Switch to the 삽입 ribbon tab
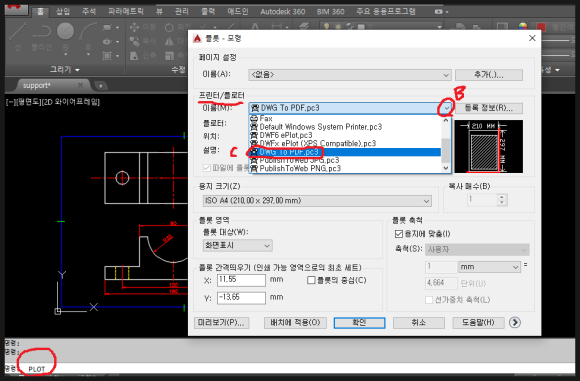 click(63, 11)
